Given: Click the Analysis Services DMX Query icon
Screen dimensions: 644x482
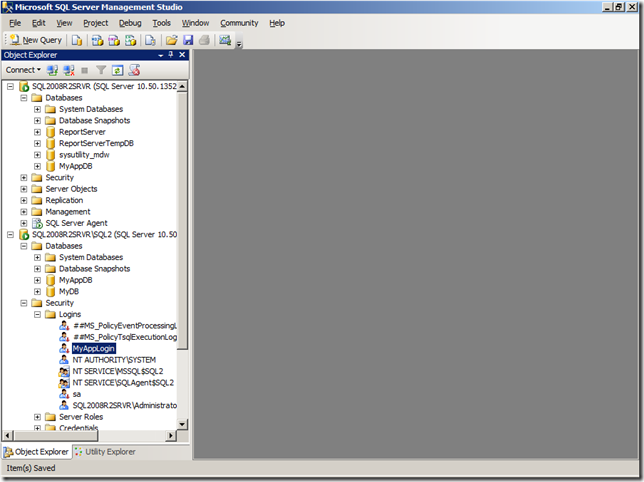Looking at the screenshot, I should coord(114,40).
